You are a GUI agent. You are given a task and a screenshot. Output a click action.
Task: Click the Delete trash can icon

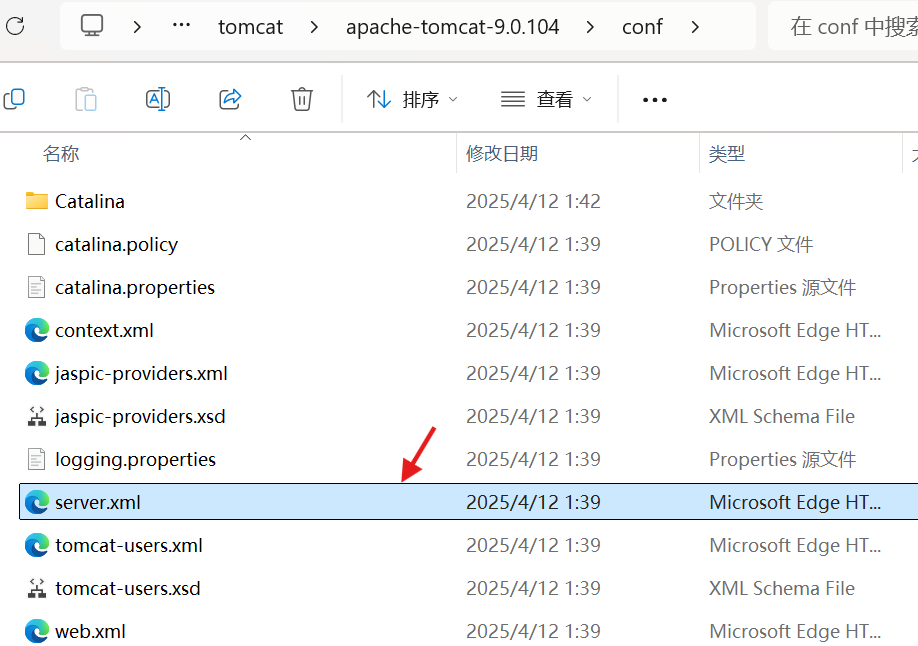click(302, 99)
